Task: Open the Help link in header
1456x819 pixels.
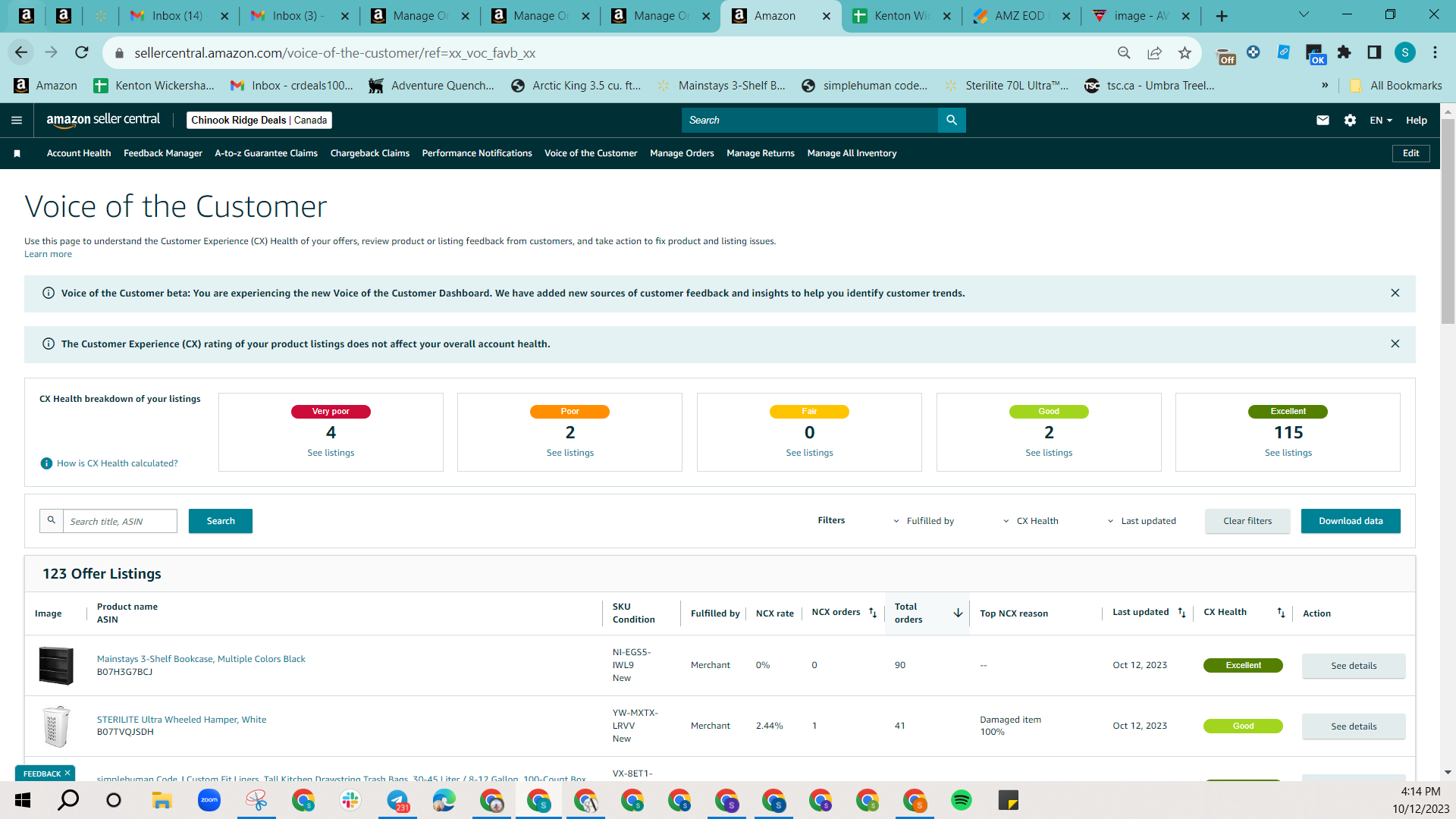Action: coord(1416,121)
